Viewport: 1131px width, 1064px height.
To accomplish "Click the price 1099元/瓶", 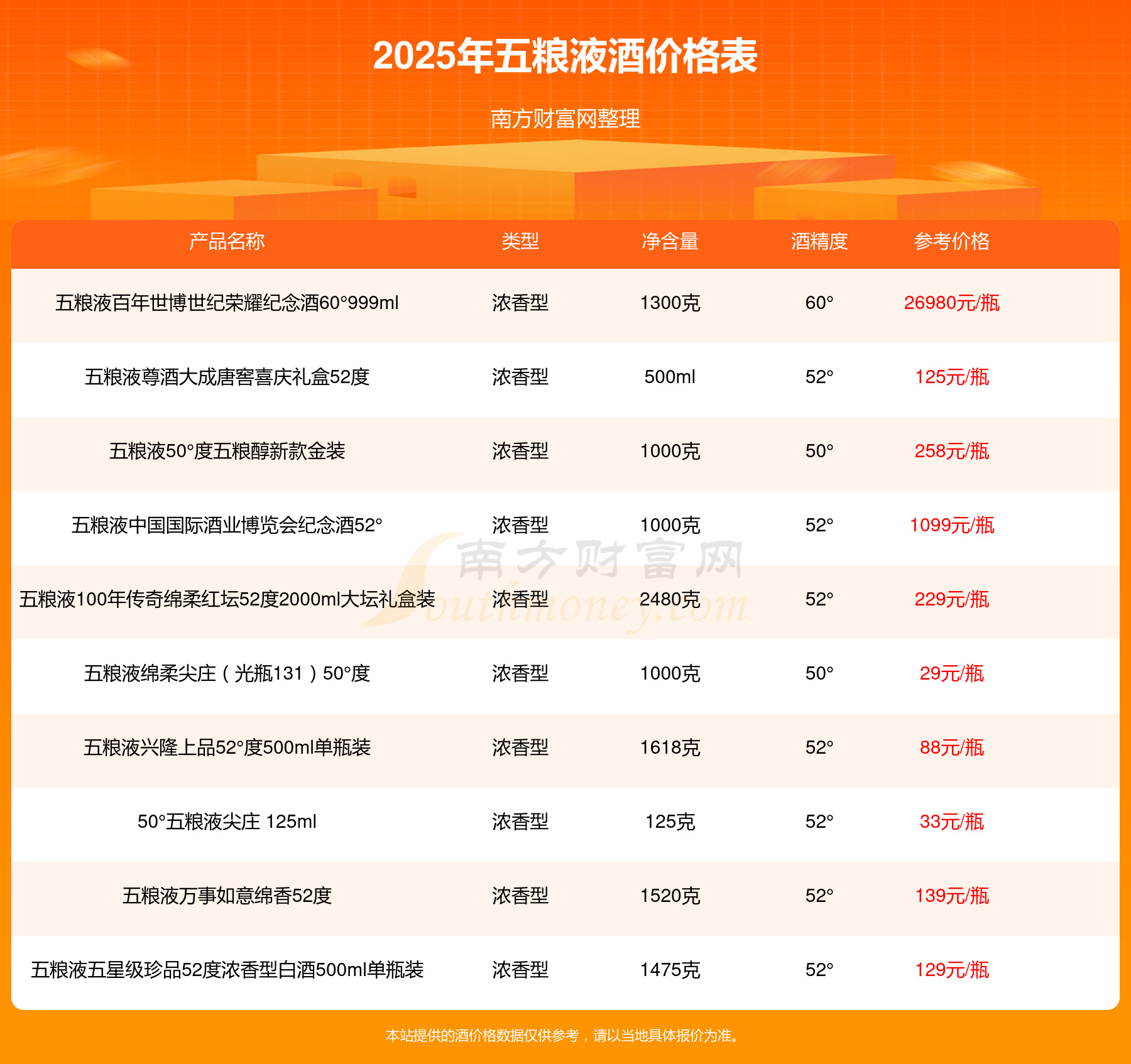I will click(952, 525).
